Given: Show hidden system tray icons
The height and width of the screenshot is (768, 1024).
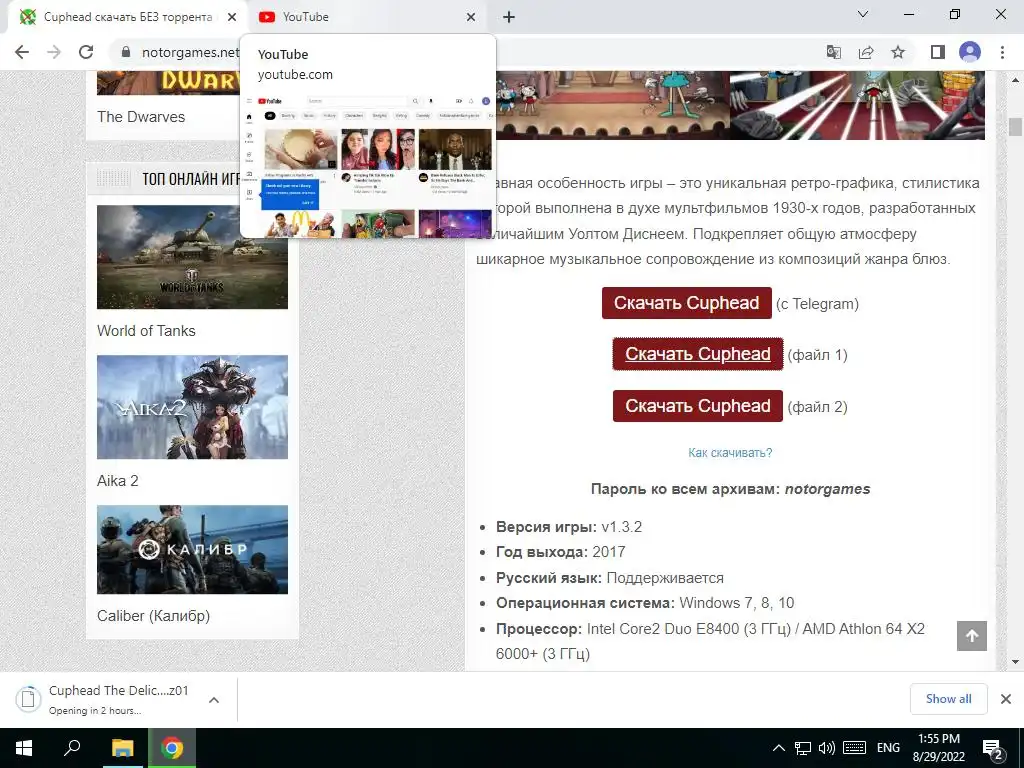Looking at the screenshot, I should [x=778, y=748].
